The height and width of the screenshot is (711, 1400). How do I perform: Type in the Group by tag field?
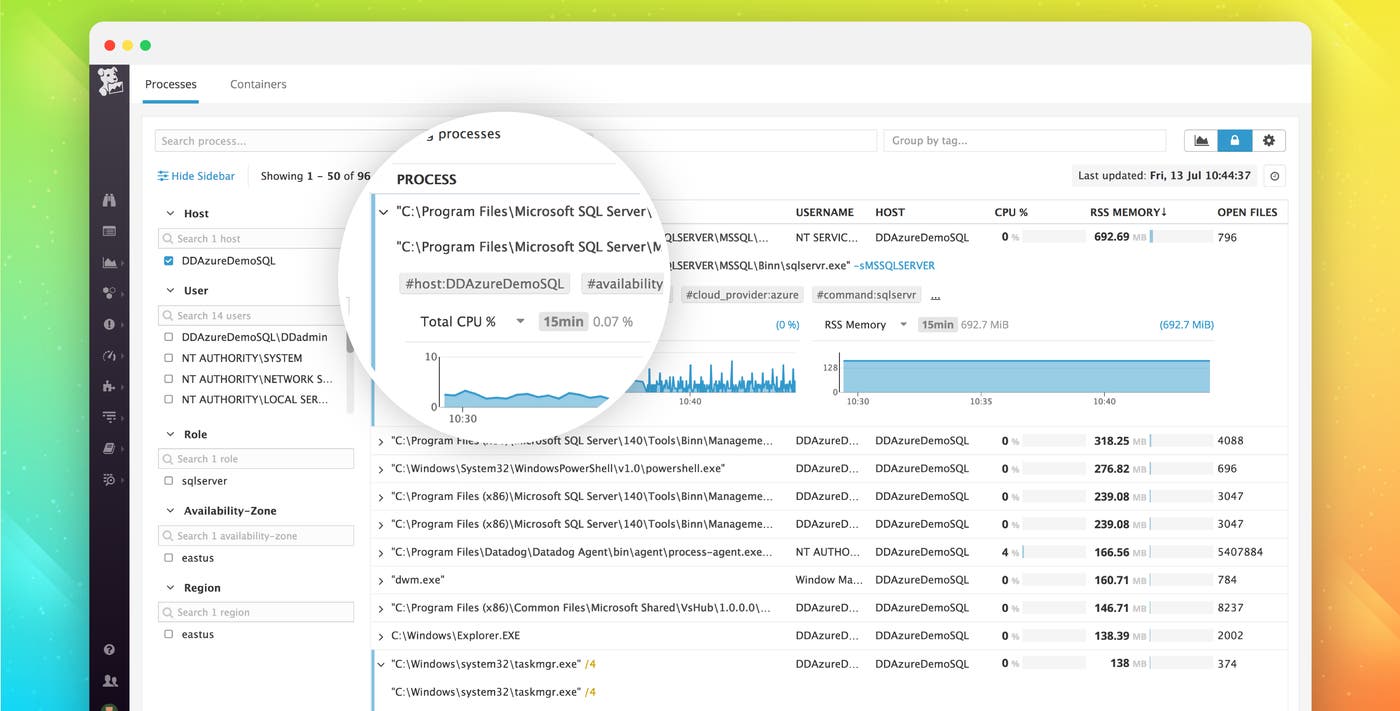(1024, 140)
